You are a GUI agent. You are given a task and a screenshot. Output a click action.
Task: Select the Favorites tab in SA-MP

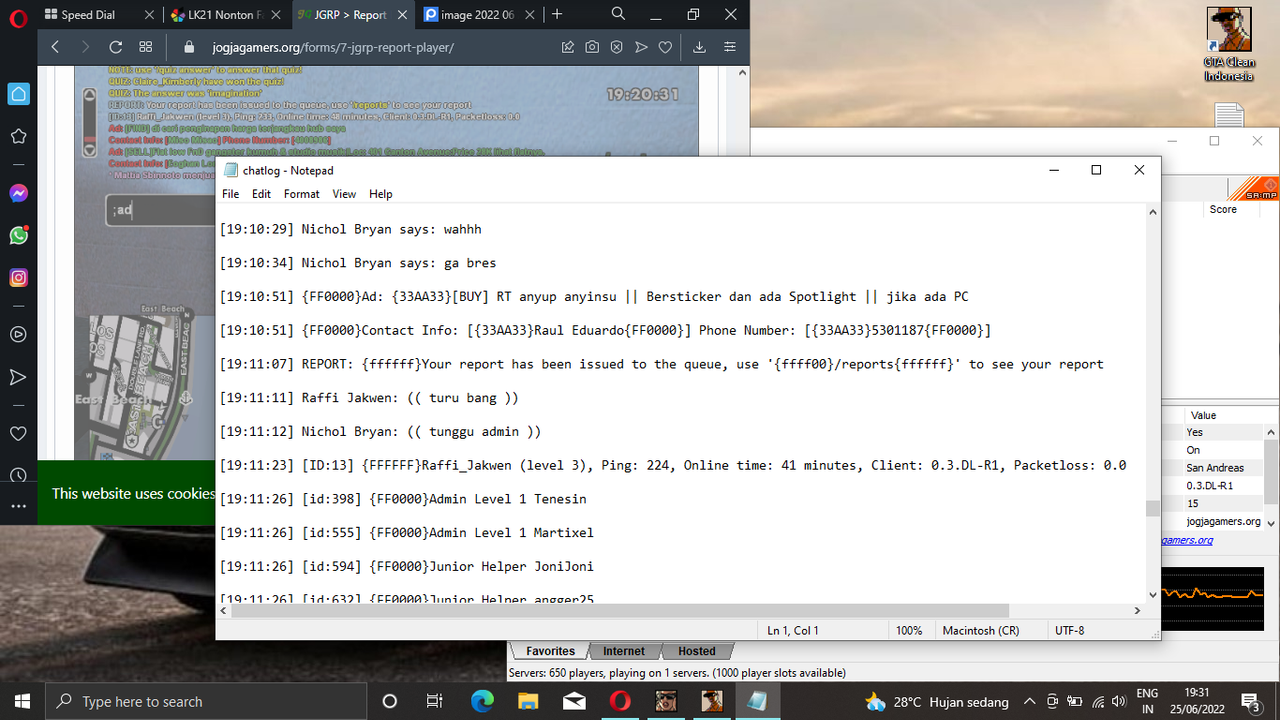pos(549,651)
